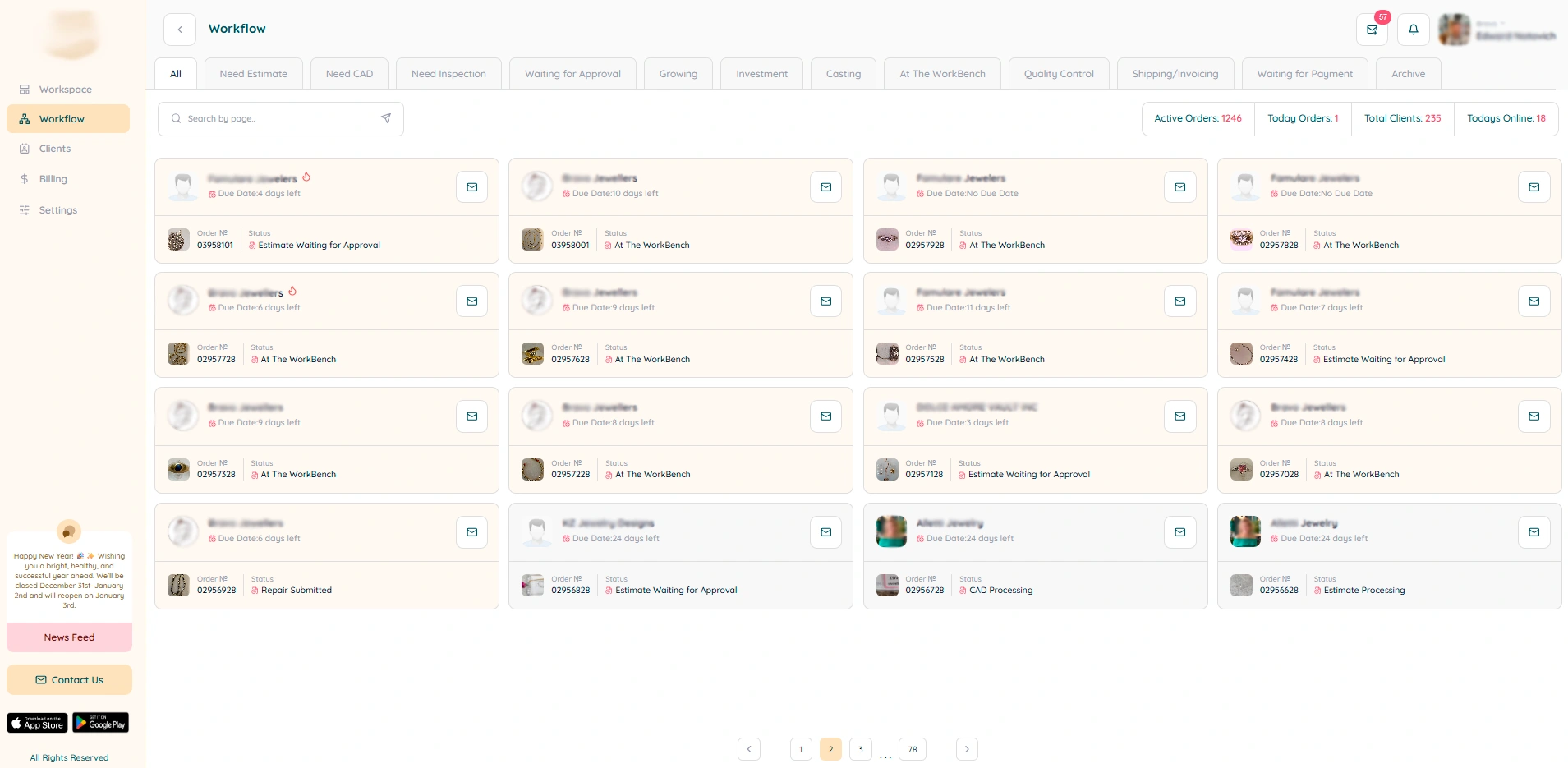Open Clients in the sidebar
The height and width of the screenshot is (768, 1568).
coord(67,149)
